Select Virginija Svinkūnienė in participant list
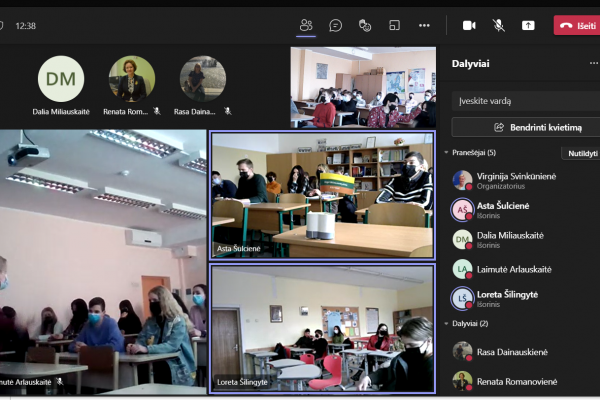 tap(521, 180)
